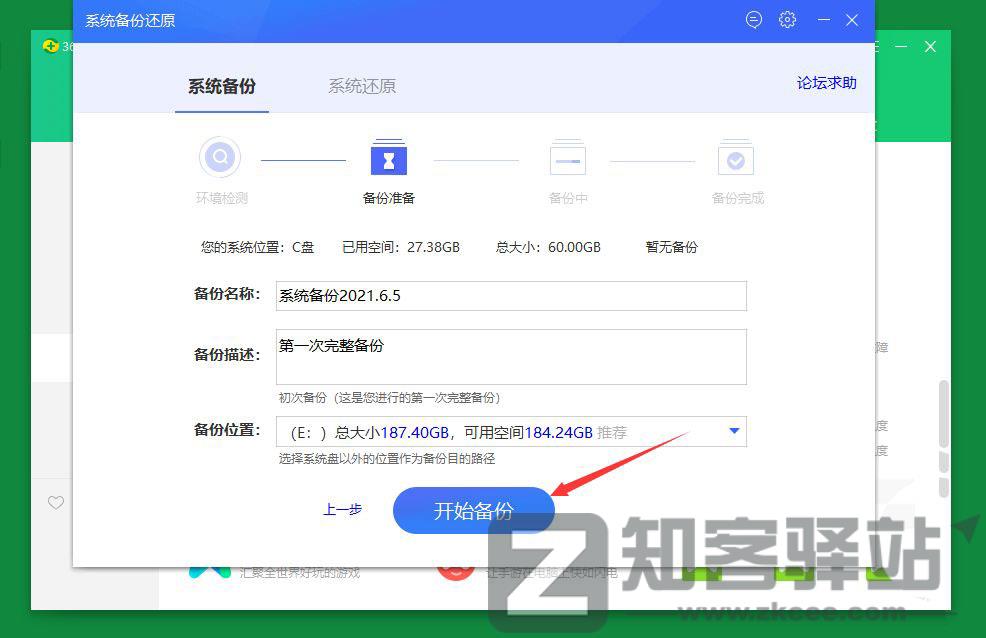This screenshot has height=638, width=986.
Task: Select the 备份准备 hourglass step icon
Action: (389, 157)
